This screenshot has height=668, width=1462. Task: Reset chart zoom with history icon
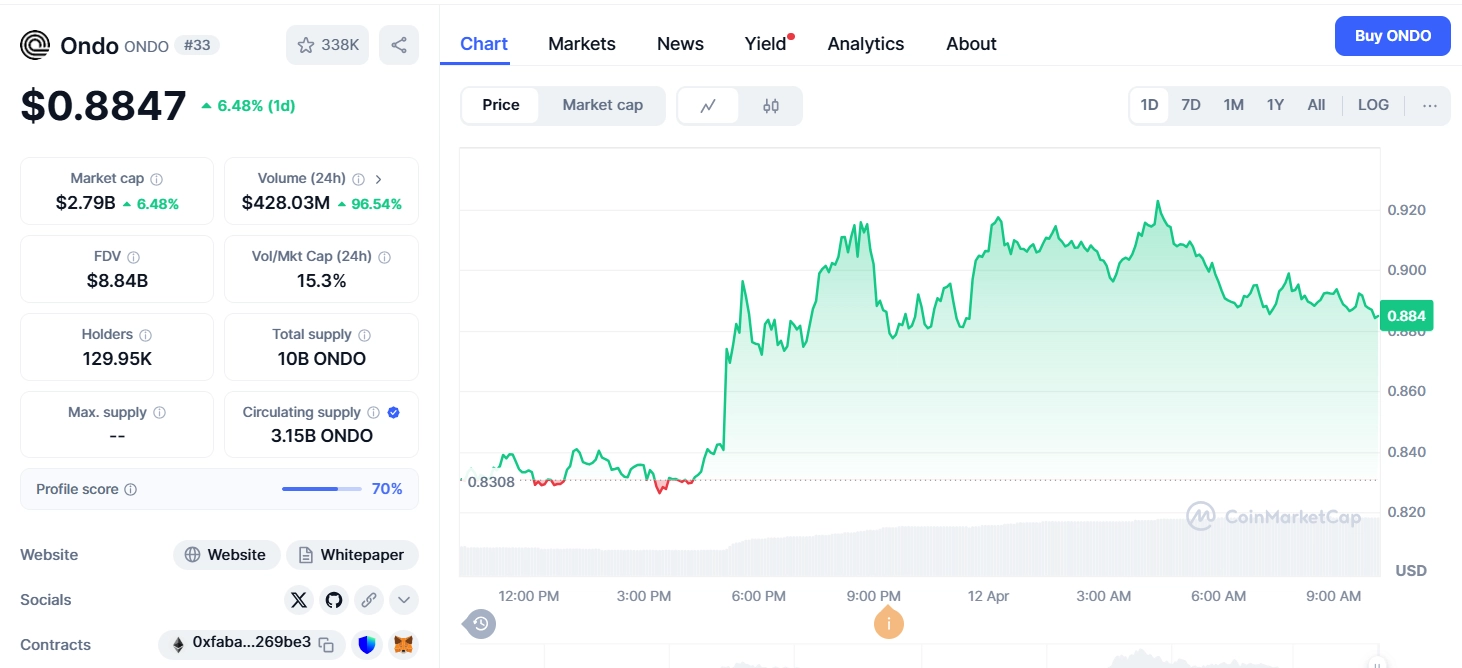(x=479, y=623)
